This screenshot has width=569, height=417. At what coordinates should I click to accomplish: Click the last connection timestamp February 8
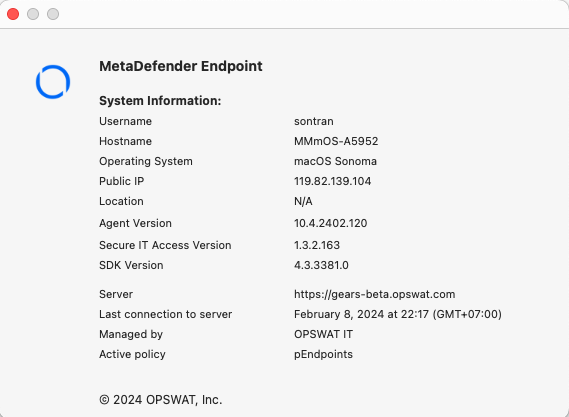398,314
